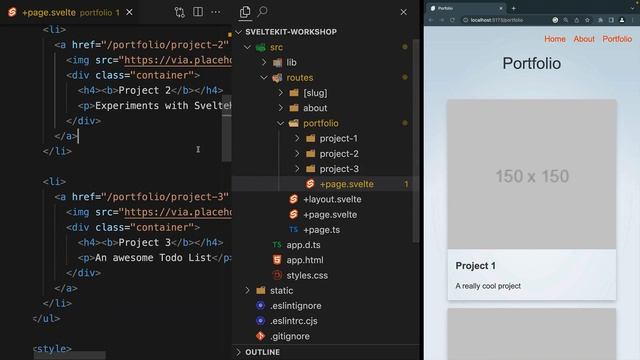Select the +page.svelte portfolio editor tab
This screenshot has height=360, width=640.
(69, 13)
